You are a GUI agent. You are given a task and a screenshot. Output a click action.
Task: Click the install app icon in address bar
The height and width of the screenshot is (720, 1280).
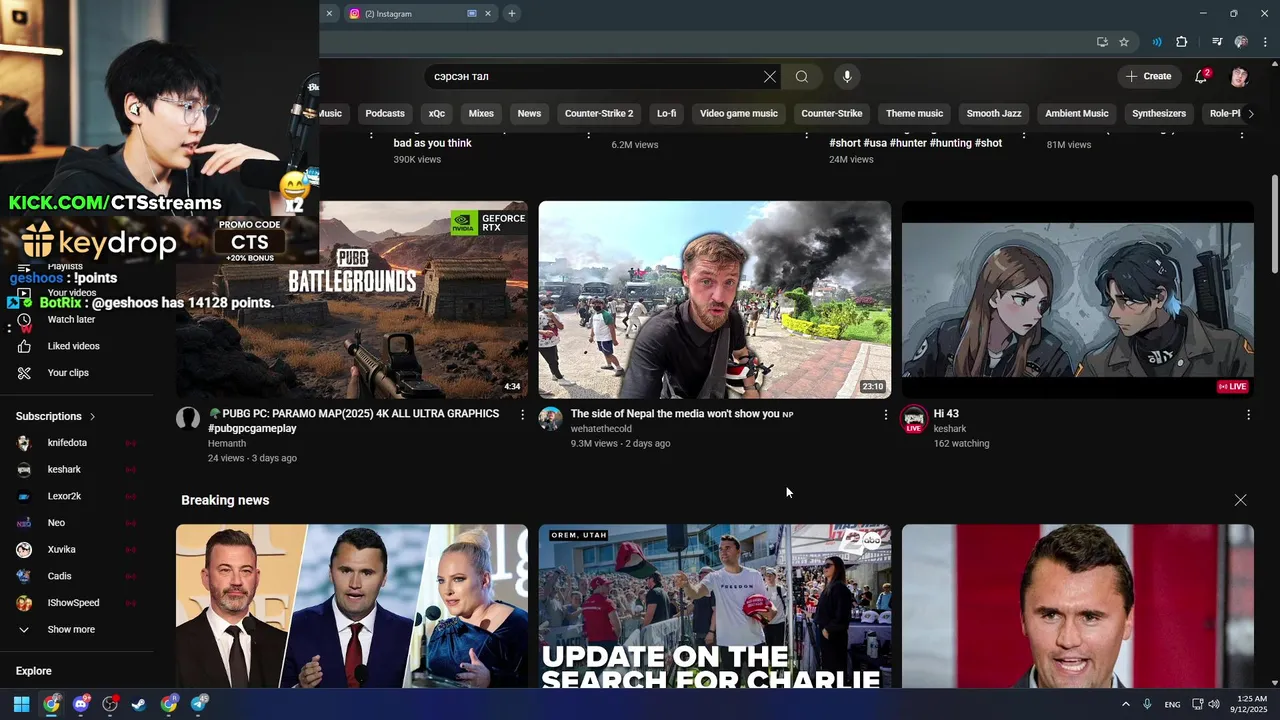(1102, 42)
